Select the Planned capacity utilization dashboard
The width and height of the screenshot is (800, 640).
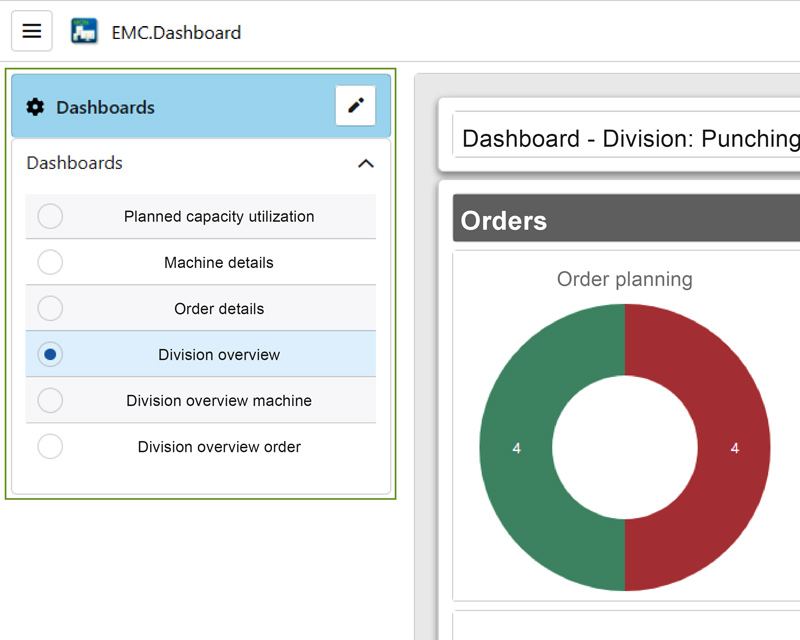[x=219, y=216]
